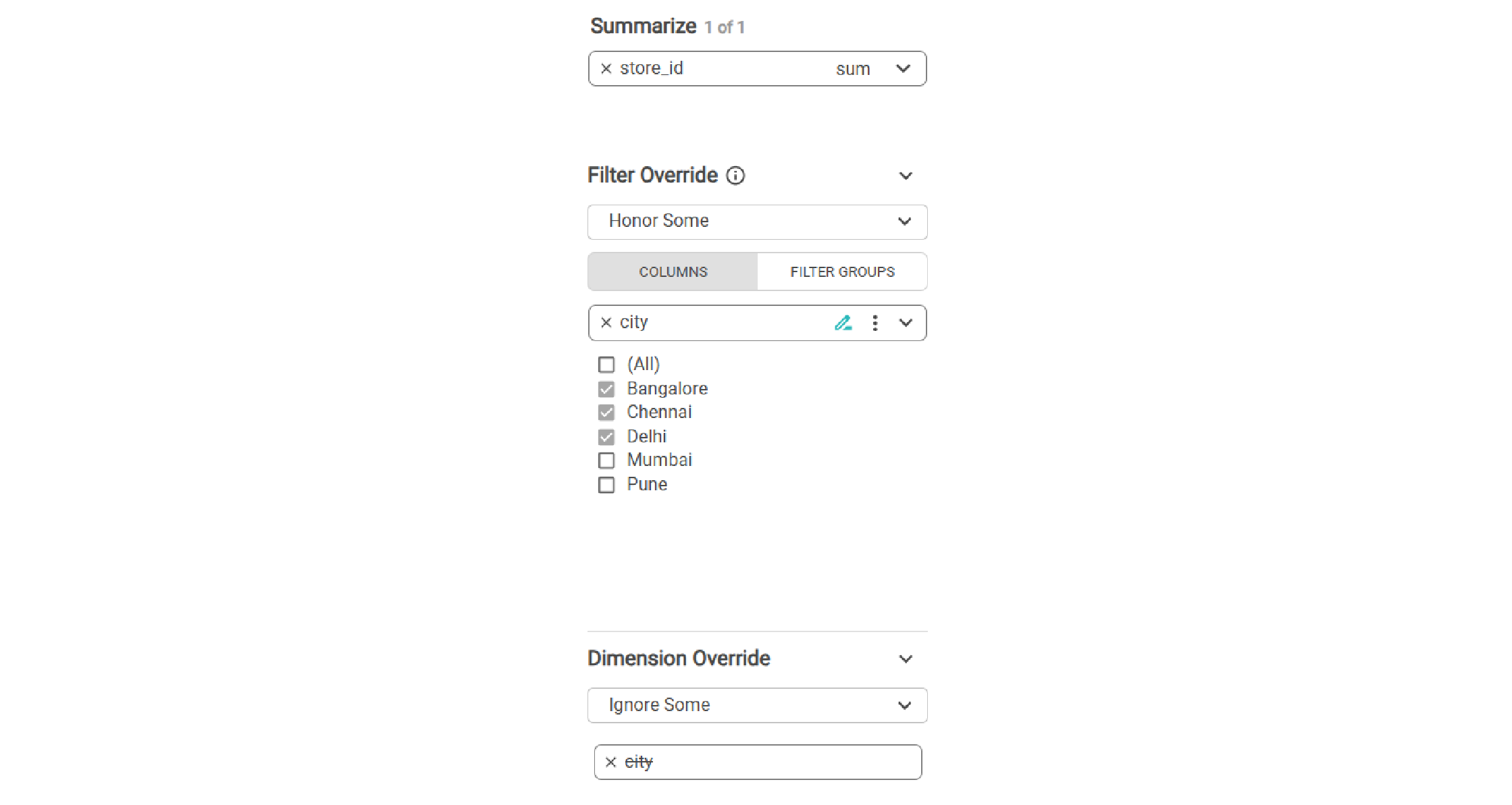Remove store_id from Summarize field
This screenshot has width=1512, height=805.
coord(606,68)
